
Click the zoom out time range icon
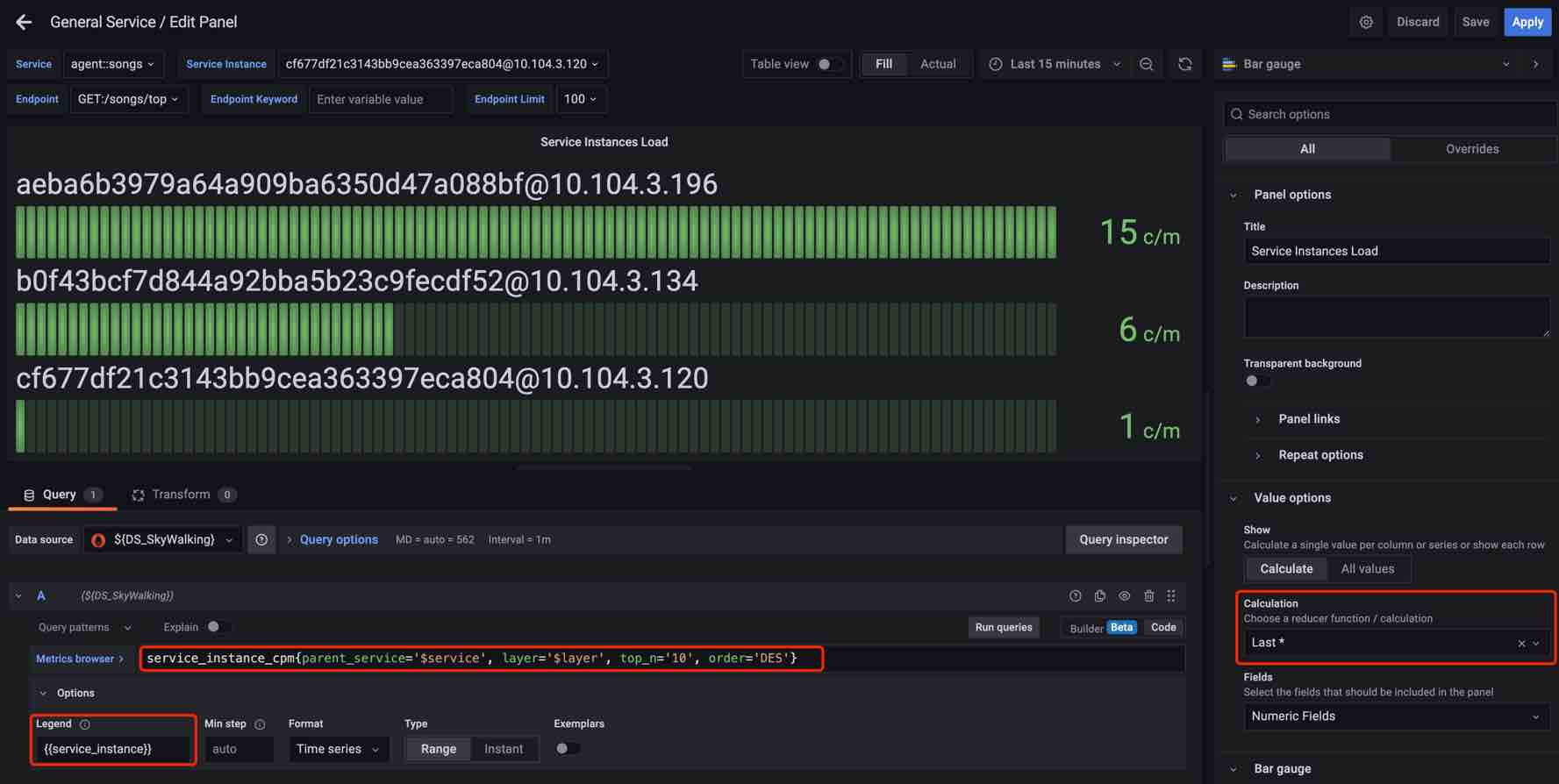1146,64
